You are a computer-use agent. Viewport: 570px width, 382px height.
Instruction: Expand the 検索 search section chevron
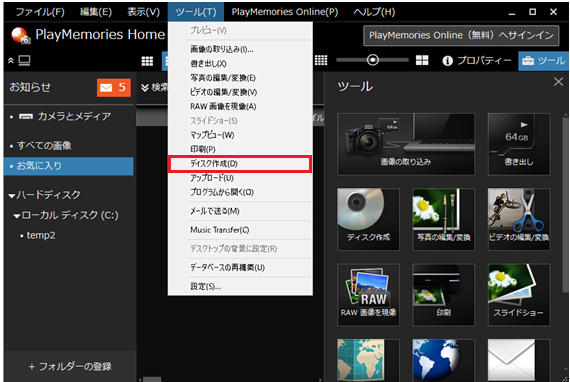click(x=145, y=88)
